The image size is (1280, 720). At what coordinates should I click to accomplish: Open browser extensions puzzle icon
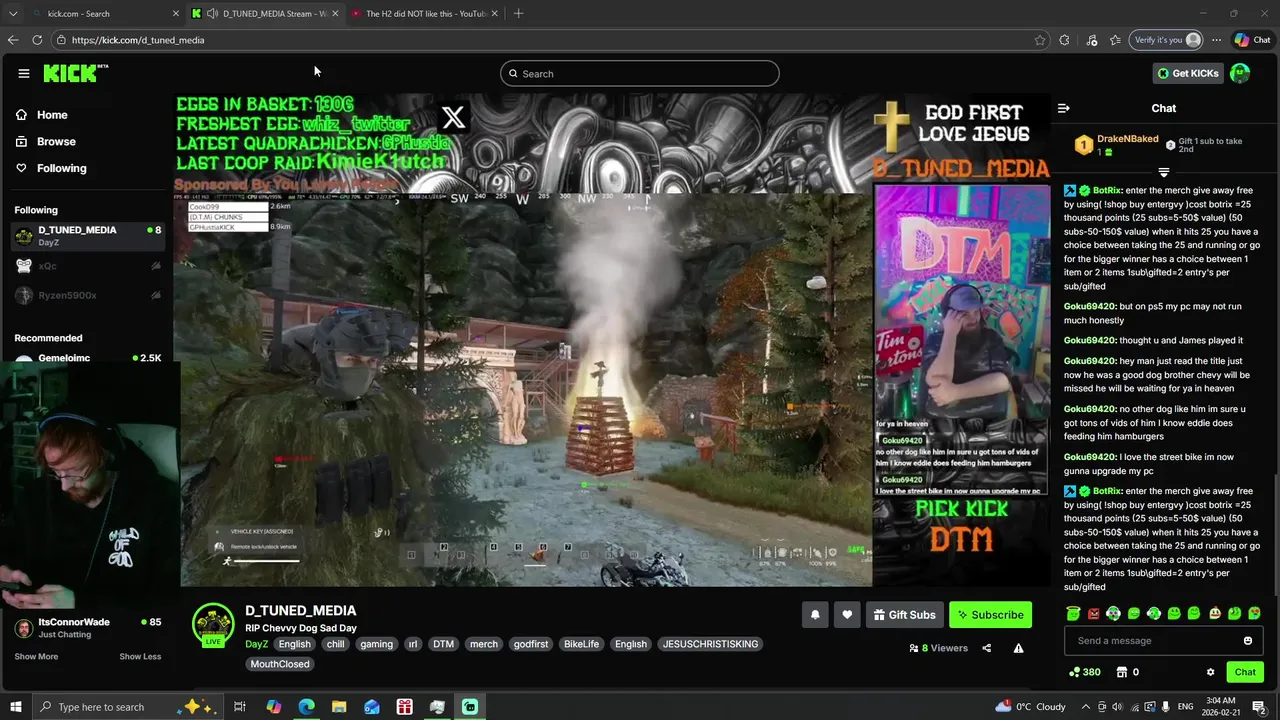[1064, 40]
